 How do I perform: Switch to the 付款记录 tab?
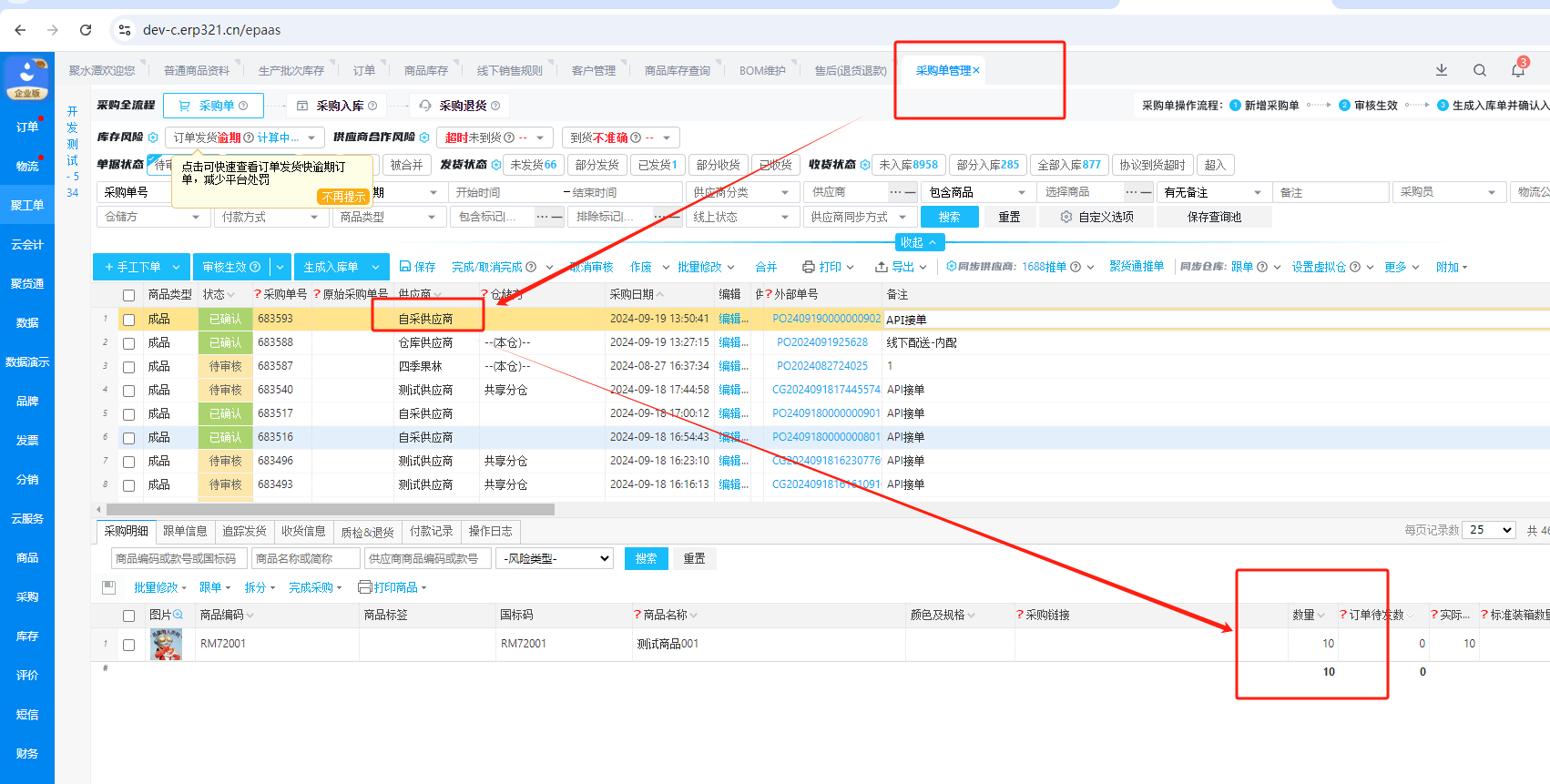[x=431, y=531]
